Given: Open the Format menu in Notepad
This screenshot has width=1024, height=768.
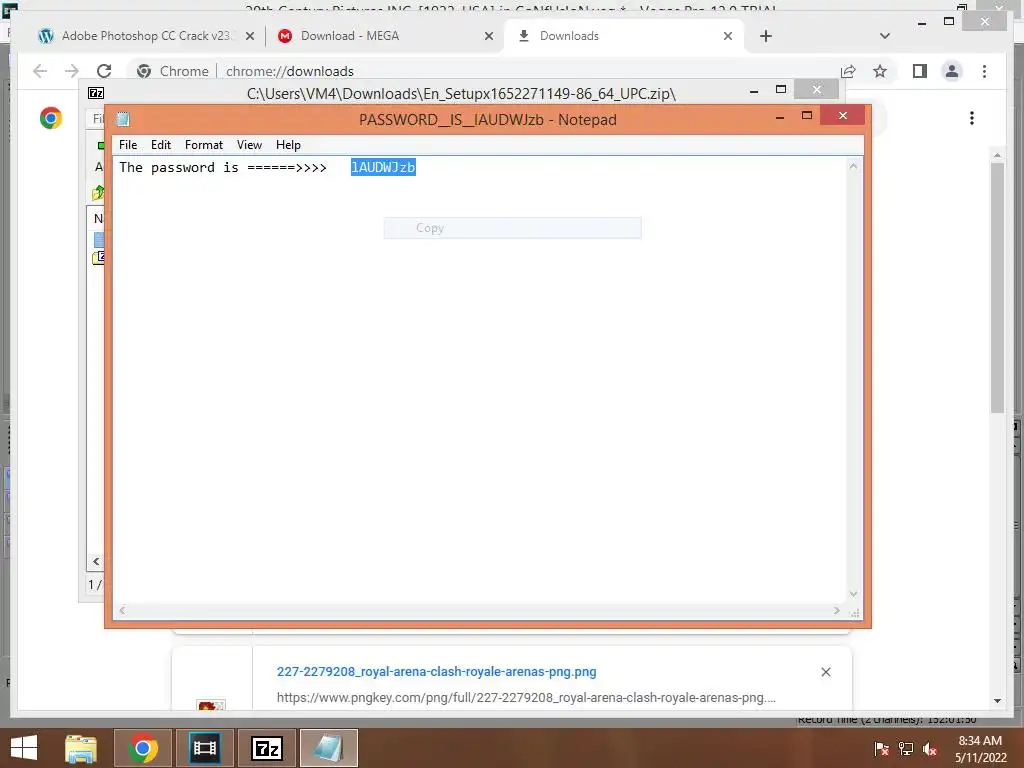Looking at the screenshot, I should [204, 145].
